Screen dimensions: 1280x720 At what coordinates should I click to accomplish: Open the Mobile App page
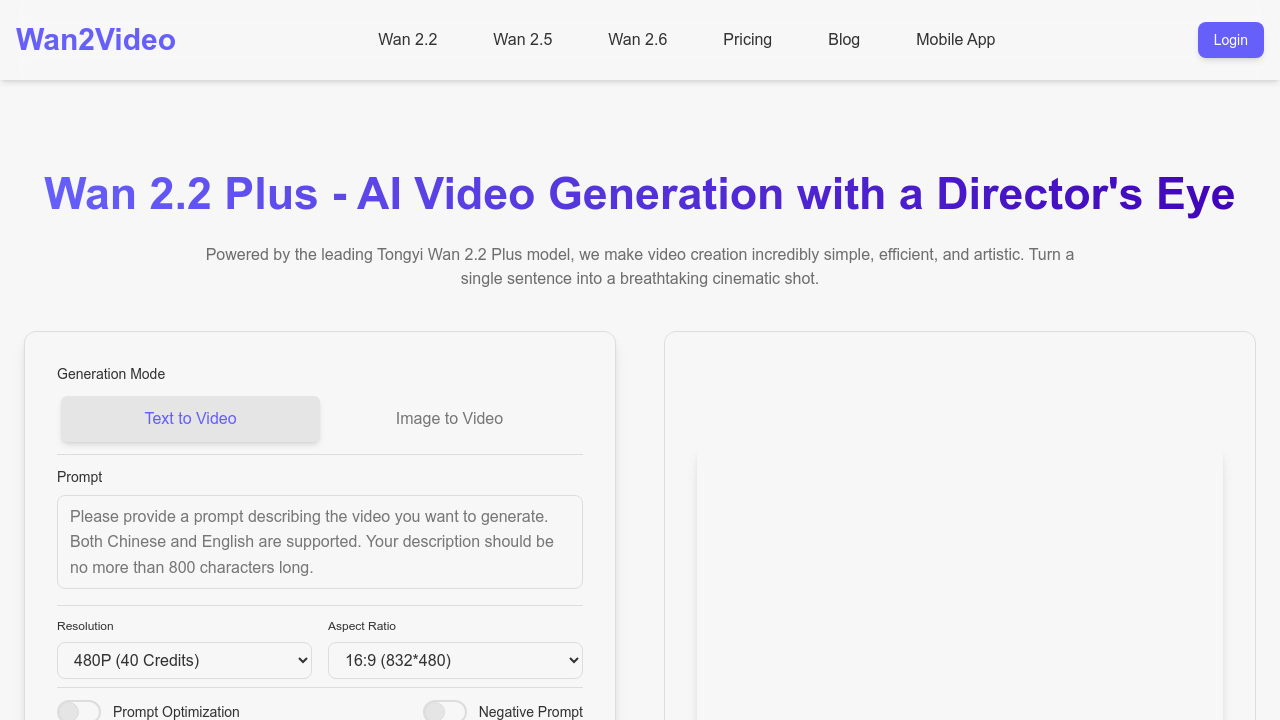click(955, 40)
